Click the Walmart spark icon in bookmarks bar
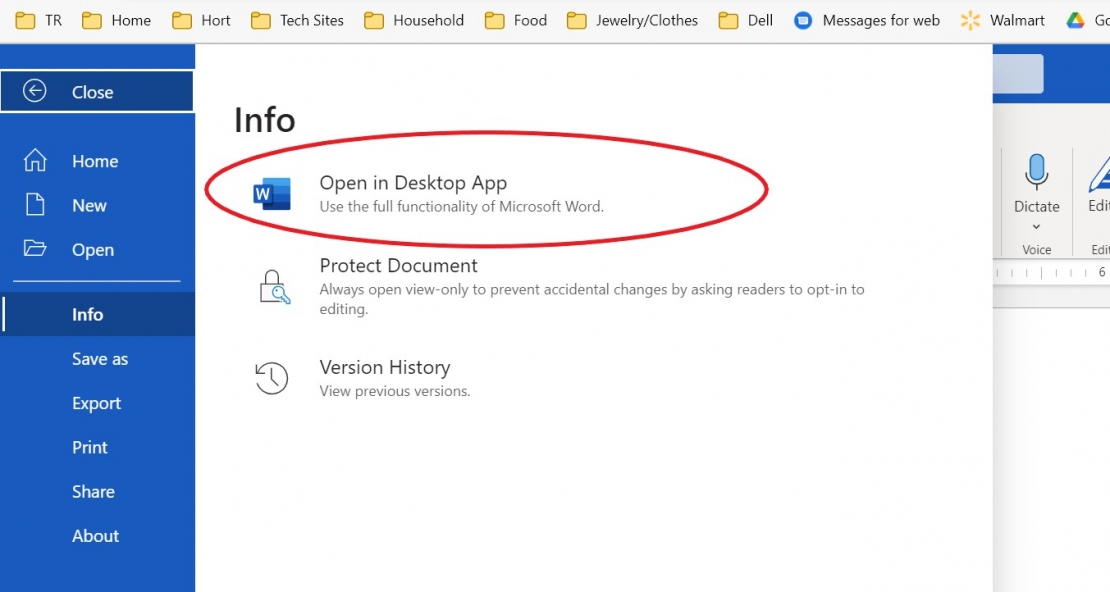Image resolution: width=1110 pixels, height=592 pixels. 969,19
